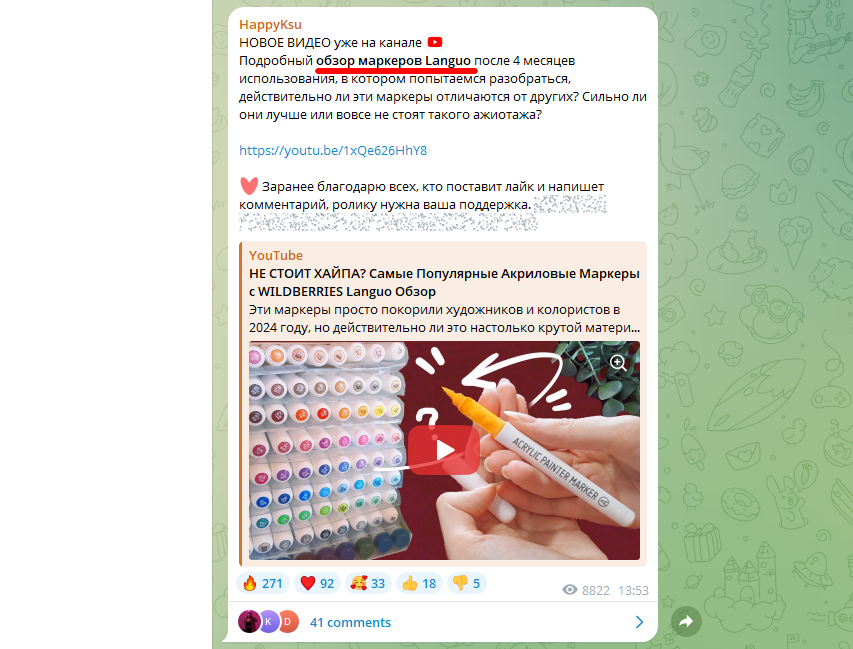Screen dimensions: 853x649
Task: Open the 41 comments thread
Action: tap(350, 622)
